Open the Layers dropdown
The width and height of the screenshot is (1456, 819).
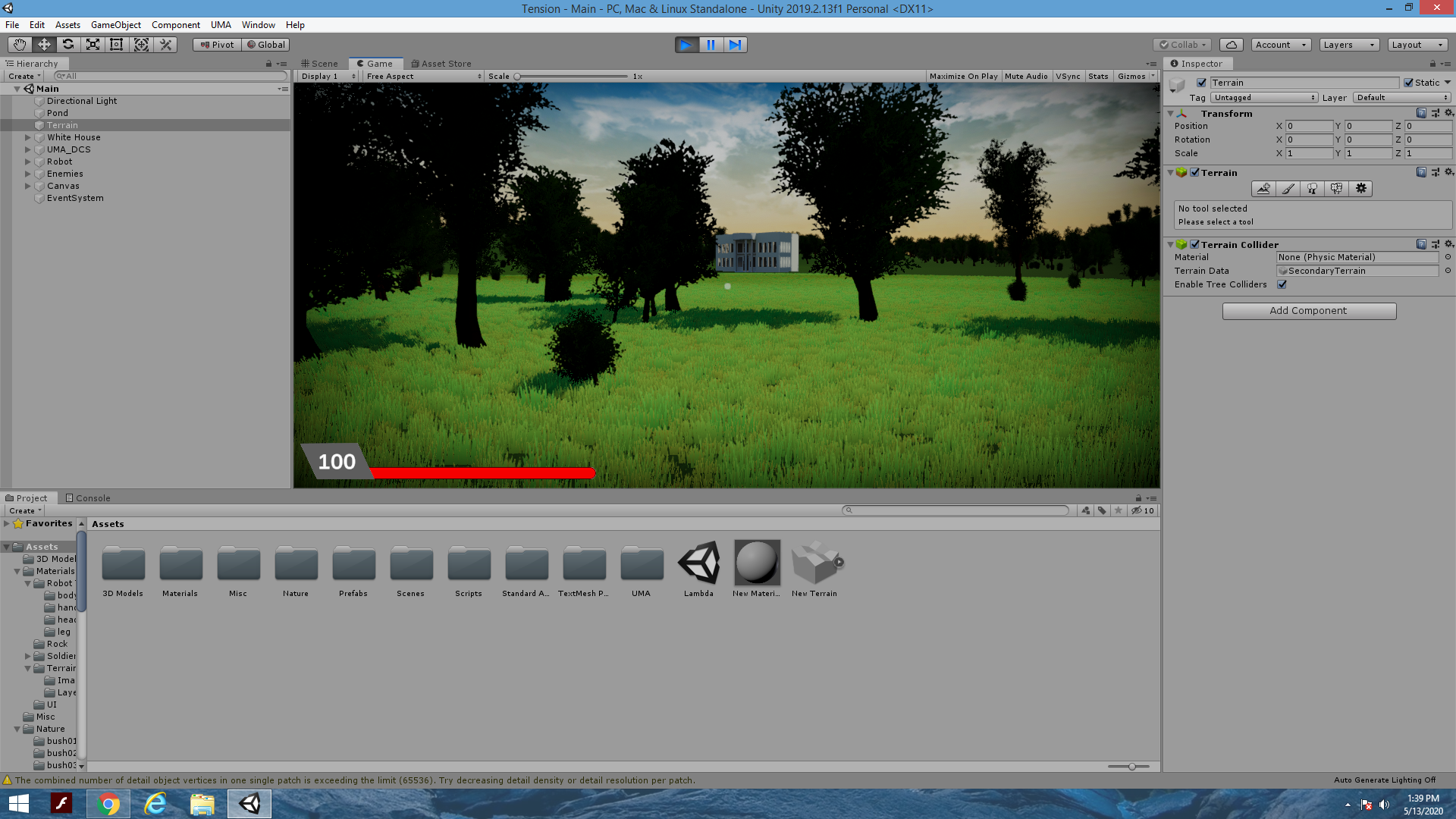pyautogui.click(x=1348, y=44)
